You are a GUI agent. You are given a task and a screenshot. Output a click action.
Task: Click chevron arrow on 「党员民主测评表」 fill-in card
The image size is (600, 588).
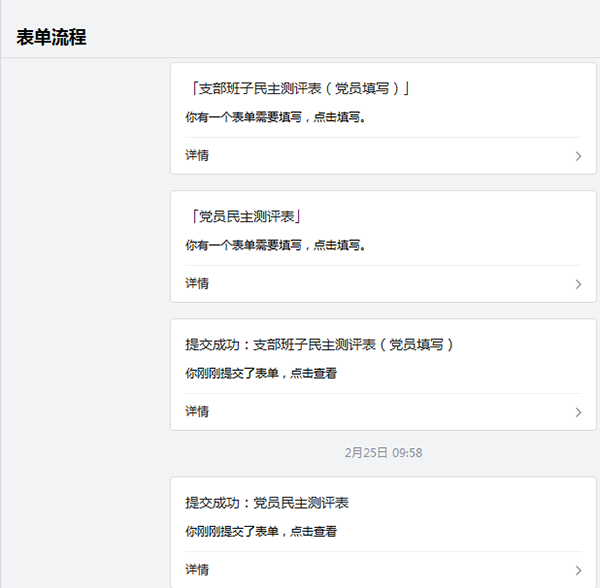coord(578,284)
